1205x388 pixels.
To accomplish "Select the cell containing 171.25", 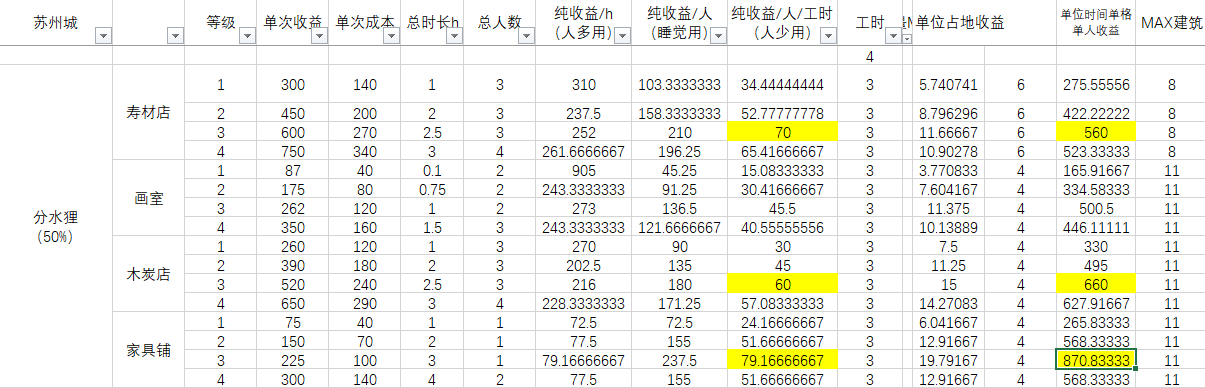I will pos(680,303).
